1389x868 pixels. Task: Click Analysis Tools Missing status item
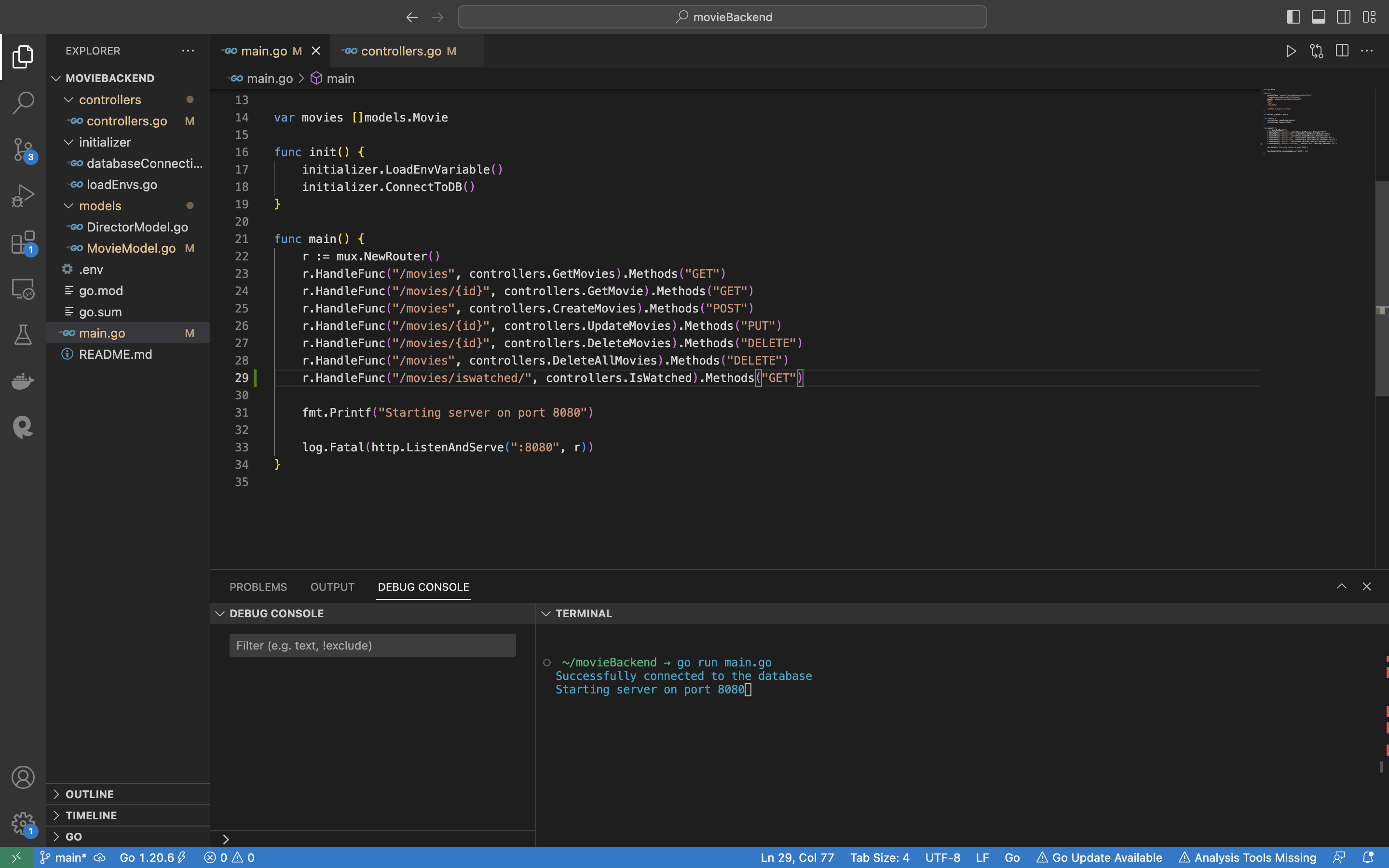[1247, 858]
